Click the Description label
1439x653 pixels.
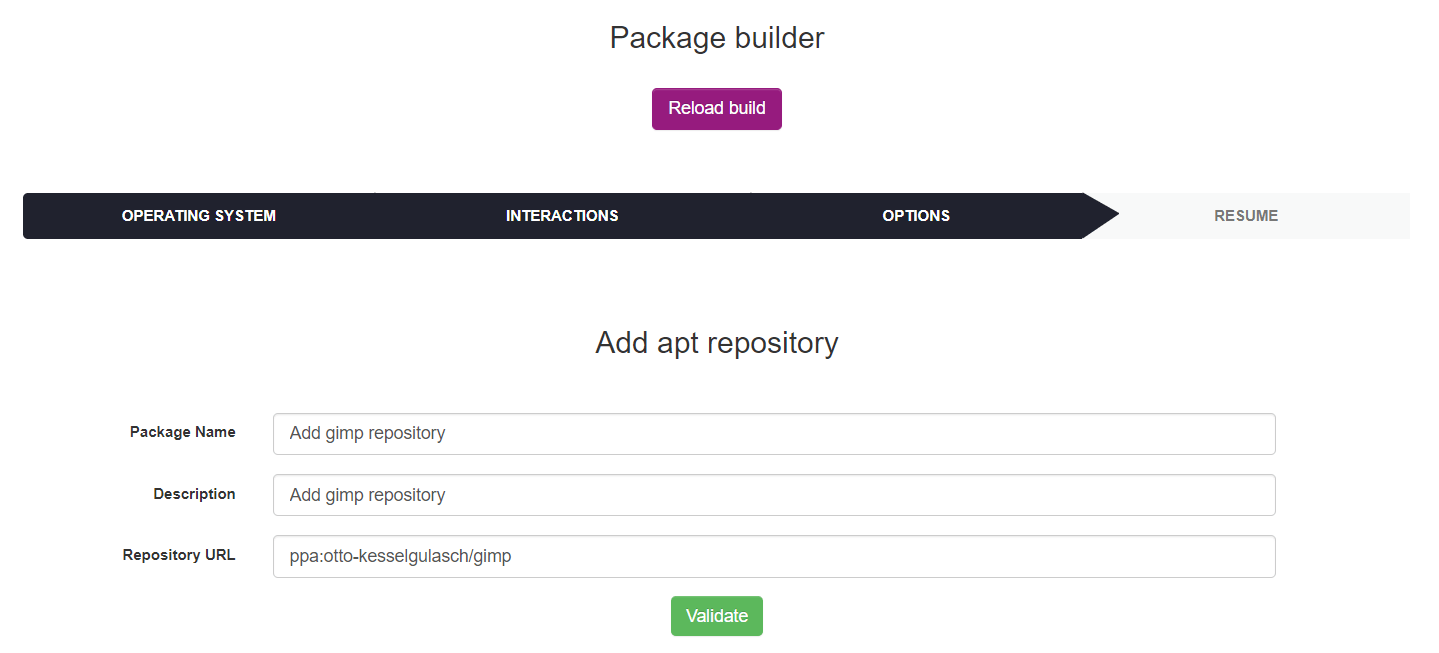tap(194, 493)
